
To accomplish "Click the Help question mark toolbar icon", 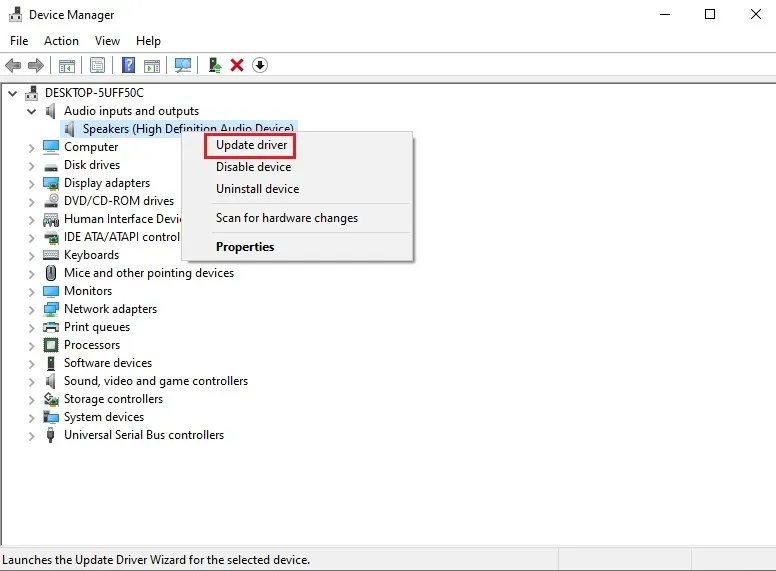I will pos(128,65).
